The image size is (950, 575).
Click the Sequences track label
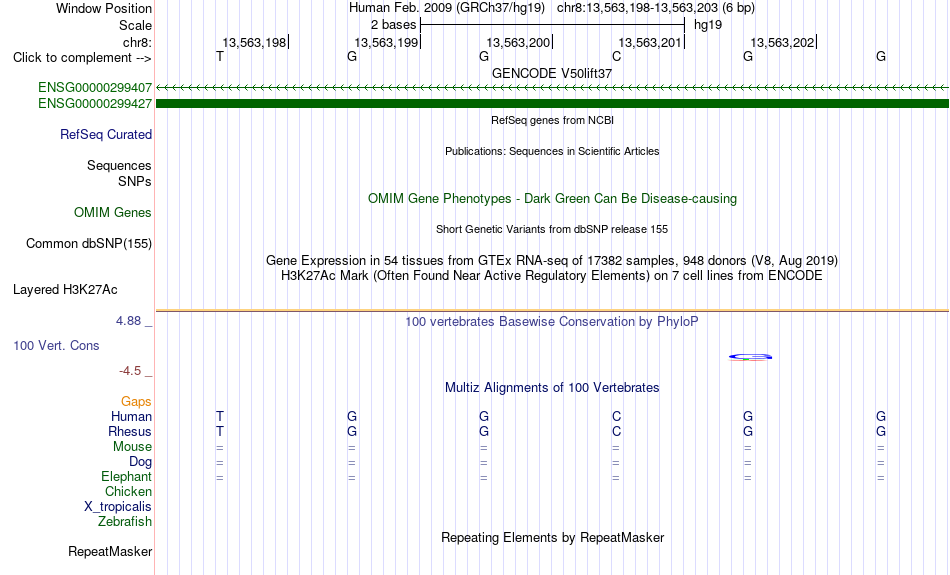[x=119, y=165]
